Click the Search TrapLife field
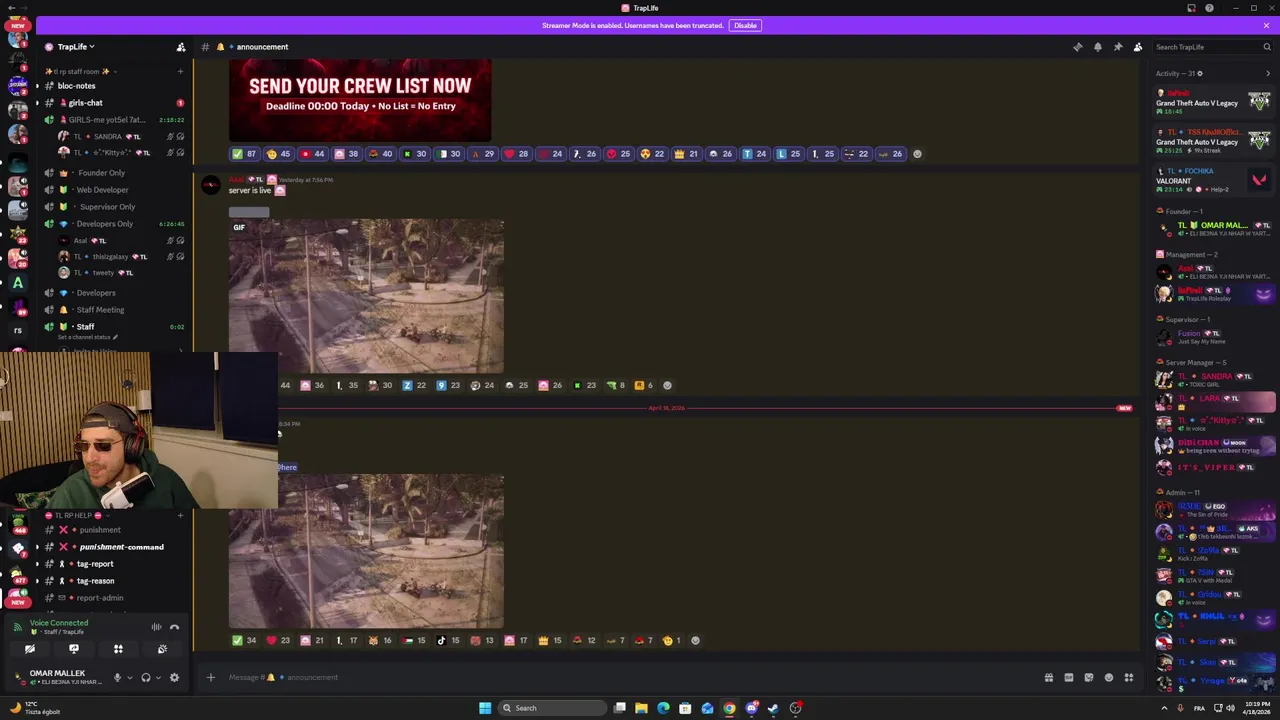 (1212, 47)
